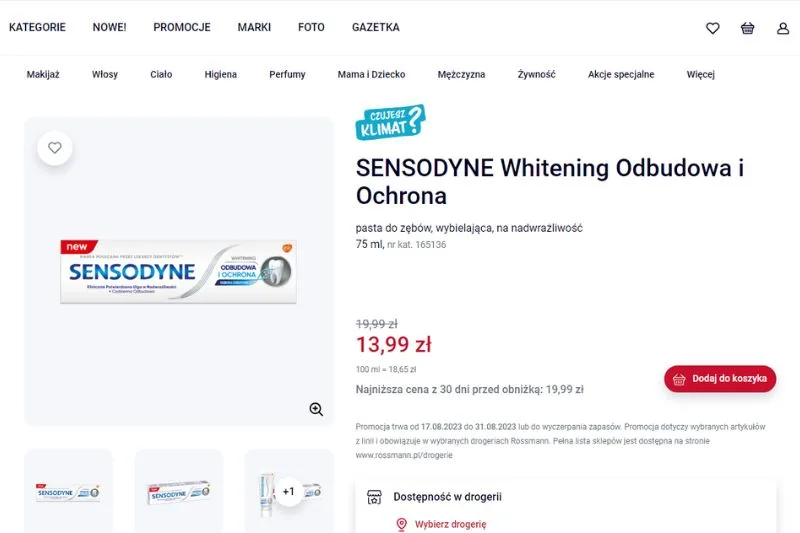This screenshot has height=533, width=800.
Task: Expand the Więcej category menu
Action: 700,74
